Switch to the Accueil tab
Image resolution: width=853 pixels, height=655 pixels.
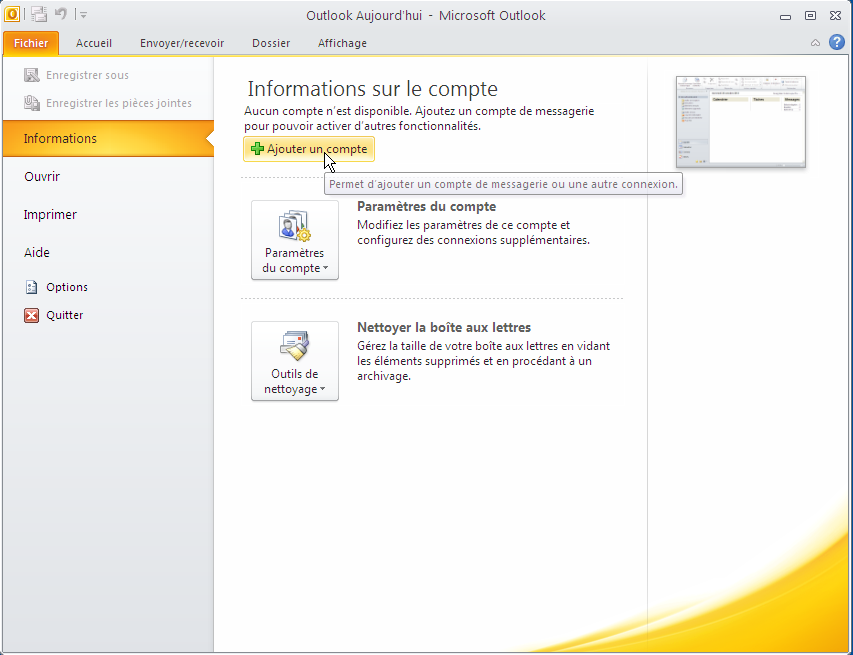(94, 44)
